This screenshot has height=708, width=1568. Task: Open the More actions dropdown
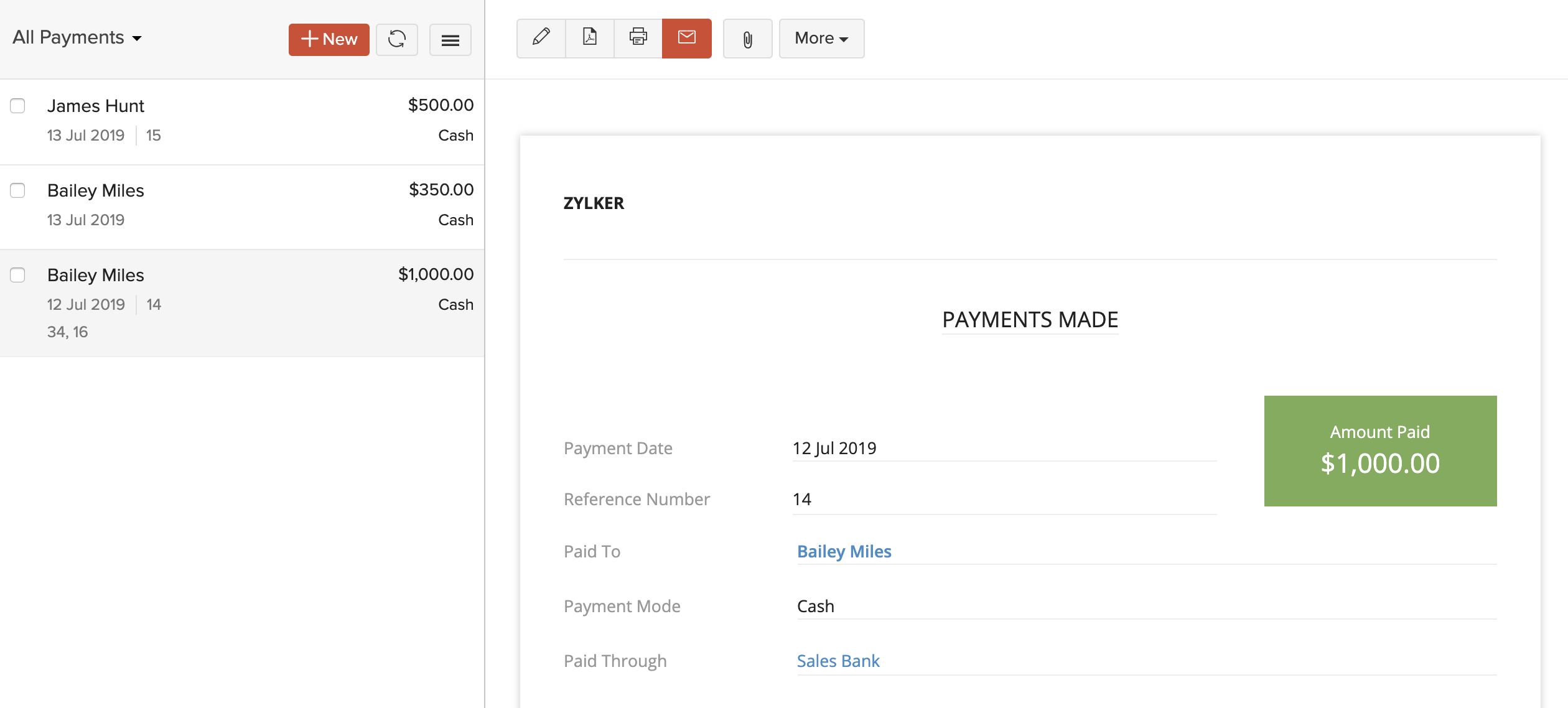point(821,39)
